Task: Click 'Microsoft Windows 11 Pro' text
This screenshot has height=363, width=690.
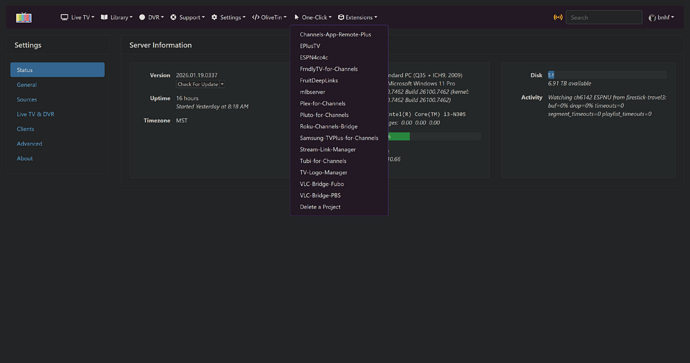Action: tap(422, 84)
